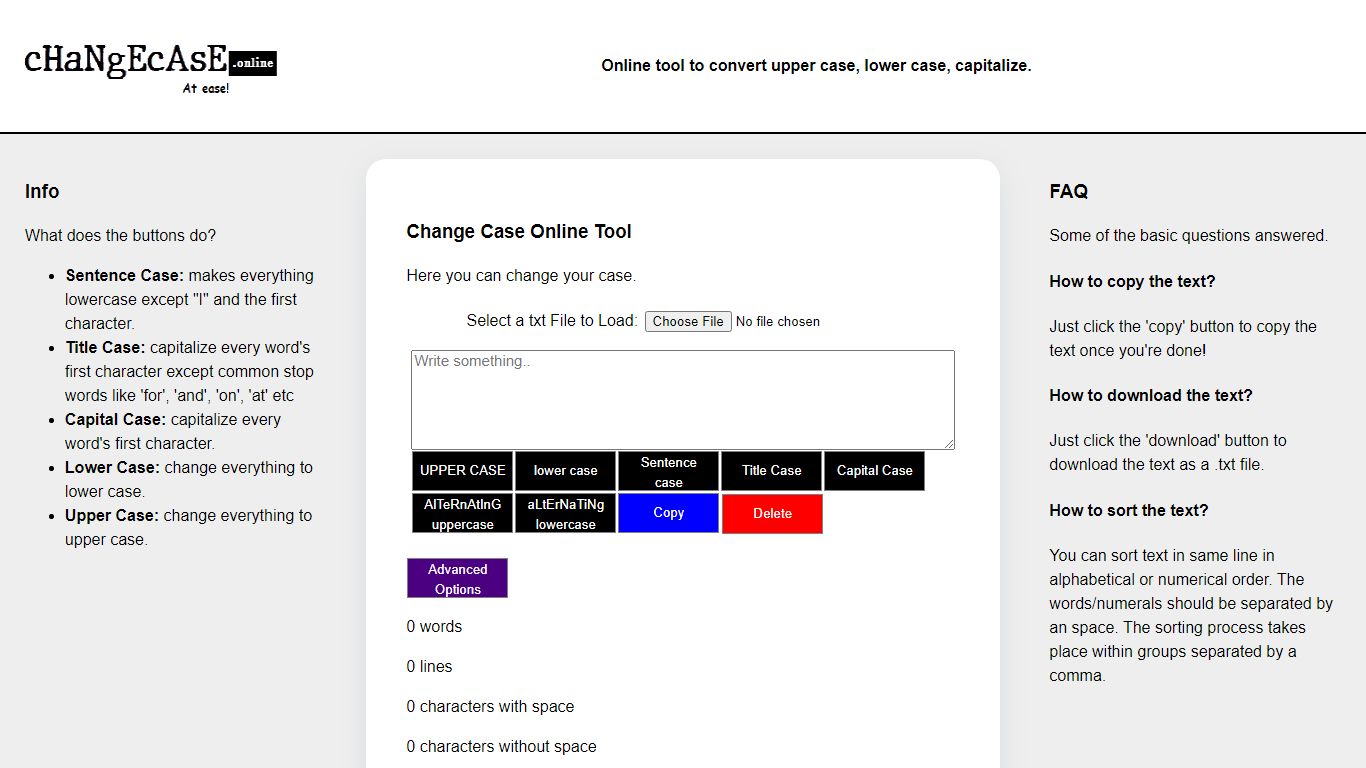
Task: Convert text with UPPER CASE button
Action: pyautogui.click(x=462, y=470)
